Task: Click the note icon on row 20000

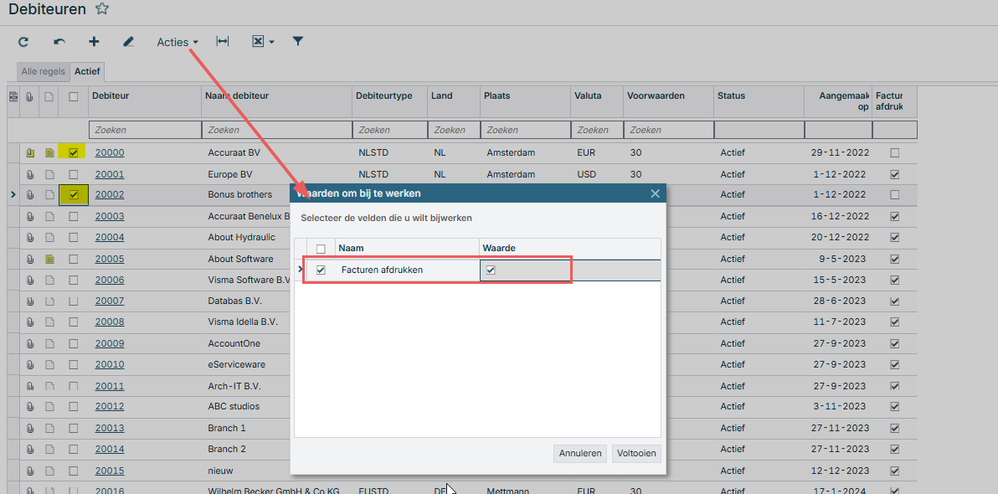Action: (x=50, y=153)
